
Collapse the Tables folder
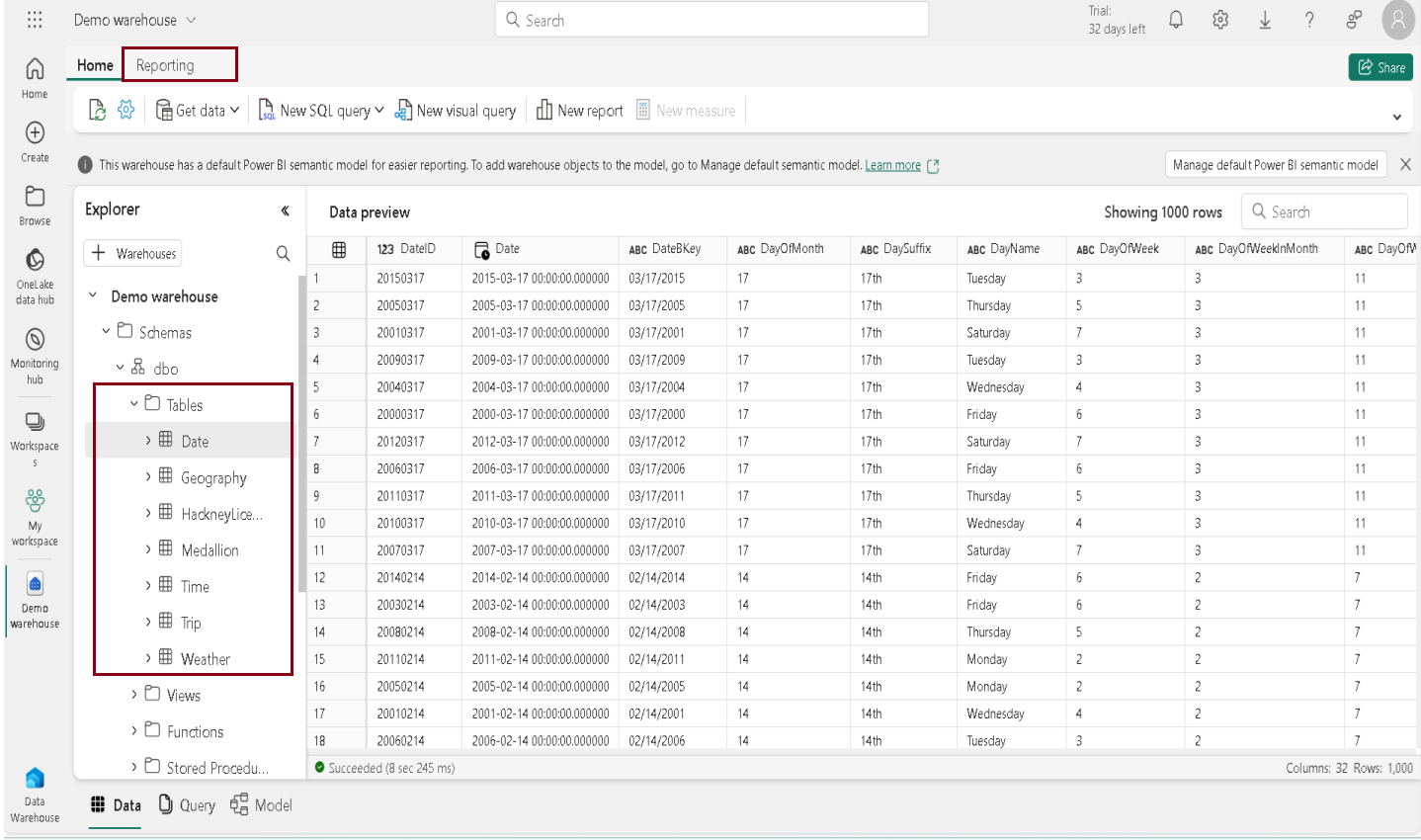coord(134,404)
